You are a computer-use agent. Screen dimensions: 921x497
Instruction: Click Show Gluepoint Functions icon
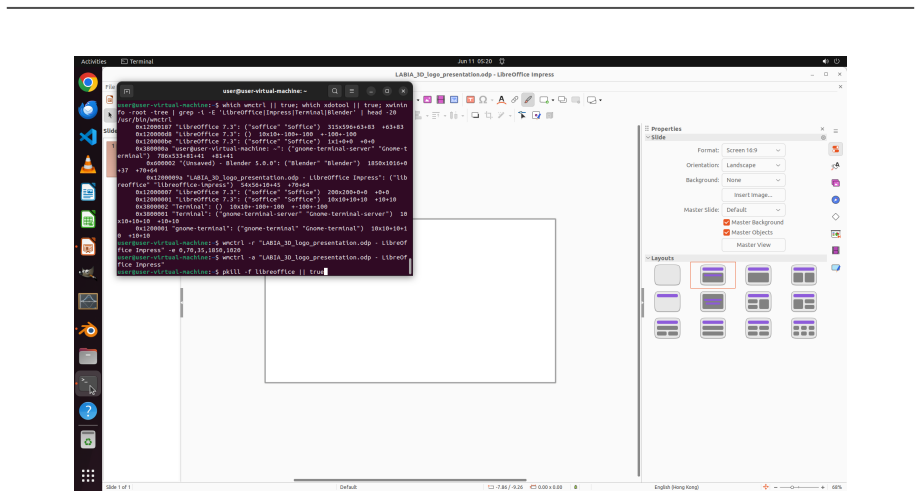(x=536, y=115)
